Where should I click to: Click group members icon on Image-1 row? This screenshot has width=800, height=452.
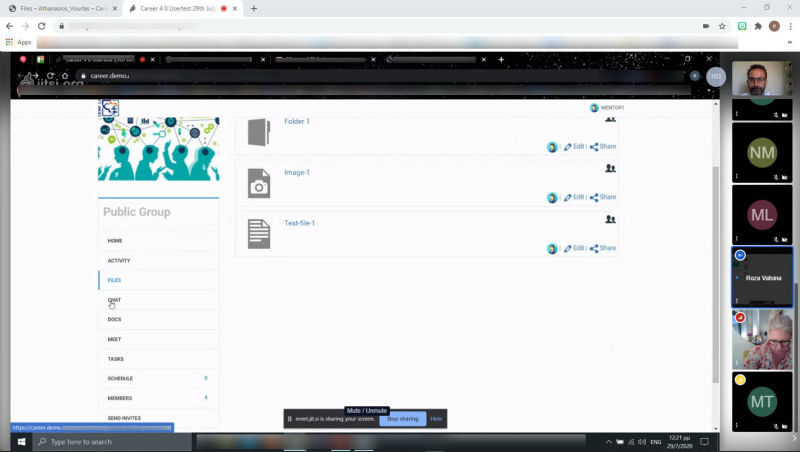click(x=610, y=169)
